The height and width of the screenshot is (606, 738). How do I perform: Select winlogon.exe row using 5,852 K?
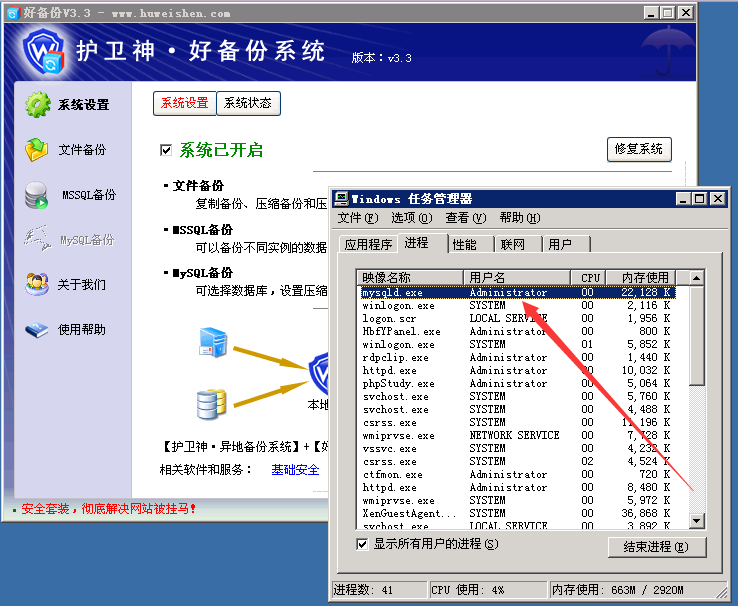(517, 344)
